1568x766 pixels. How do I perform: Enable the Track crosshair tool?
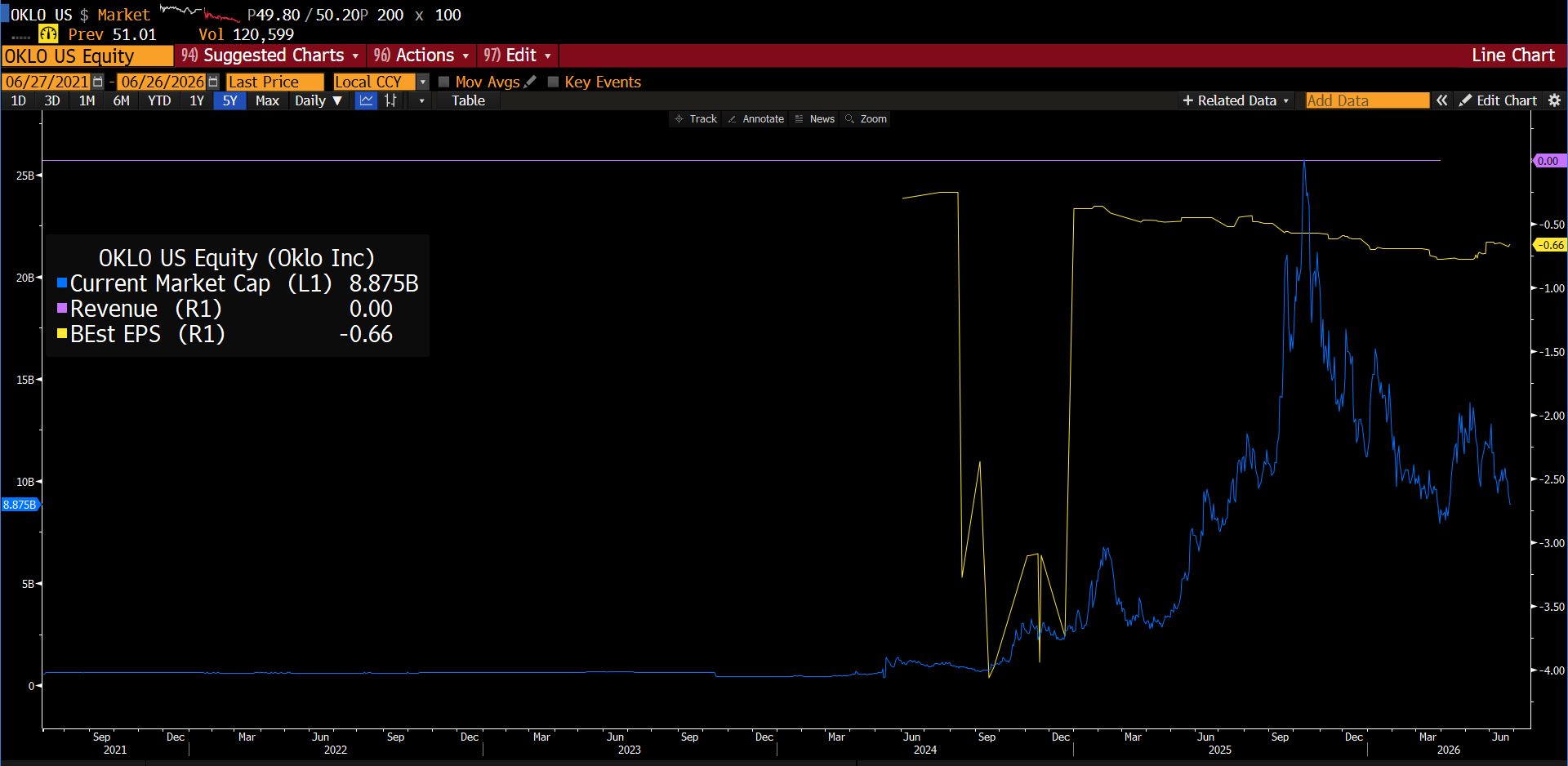[x=696, y=119]
